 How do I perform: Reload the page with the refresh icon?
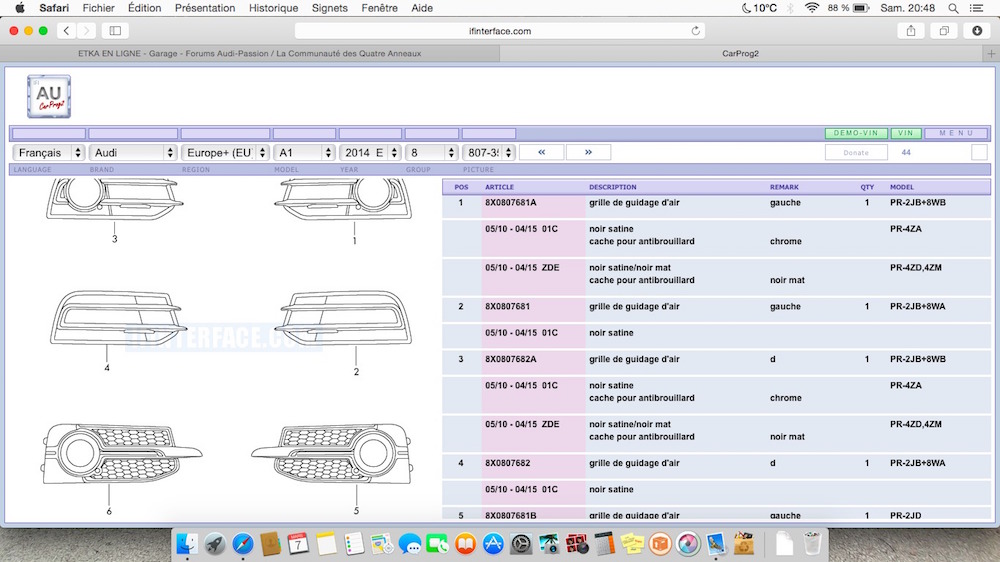696,31
